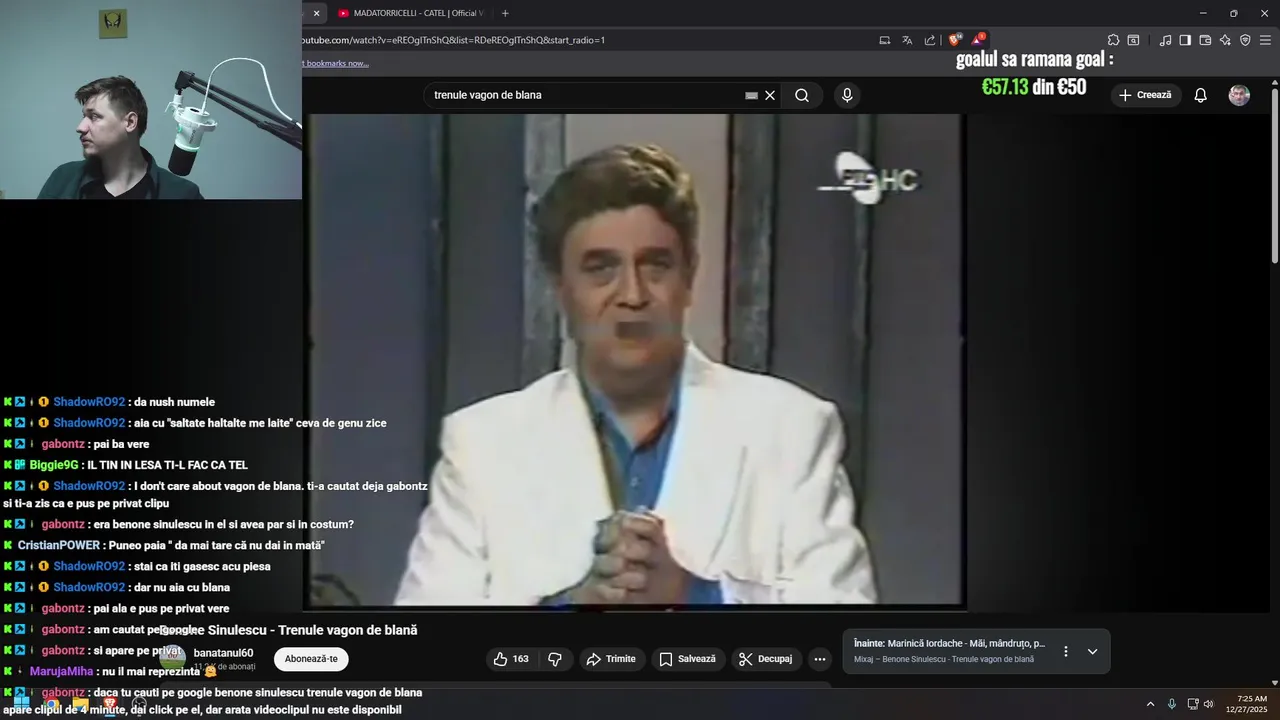
Task: Open the Brave Shields lion icon
Action: pos(955,40)
